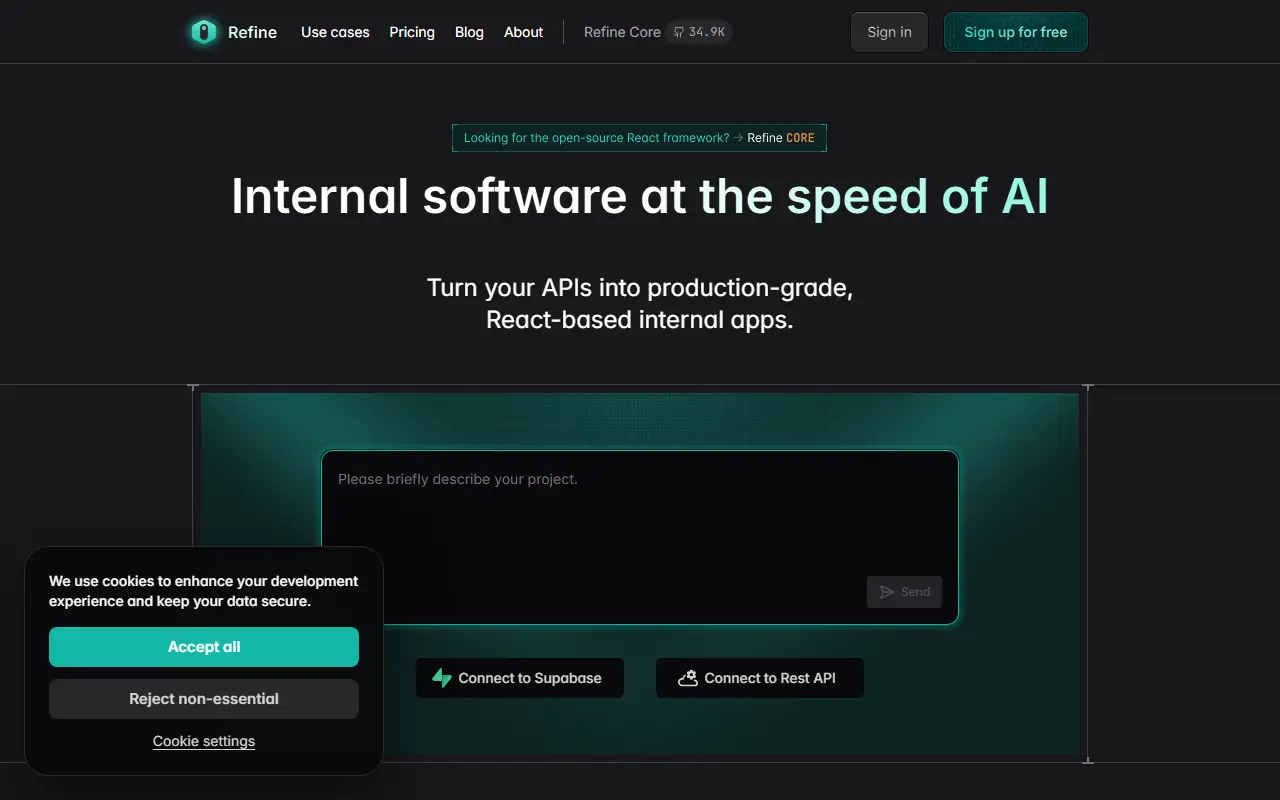The height and width of the screenshot is (800, 1280).
Task: Go to the Pricing page
Action: (x=412, y=32)
